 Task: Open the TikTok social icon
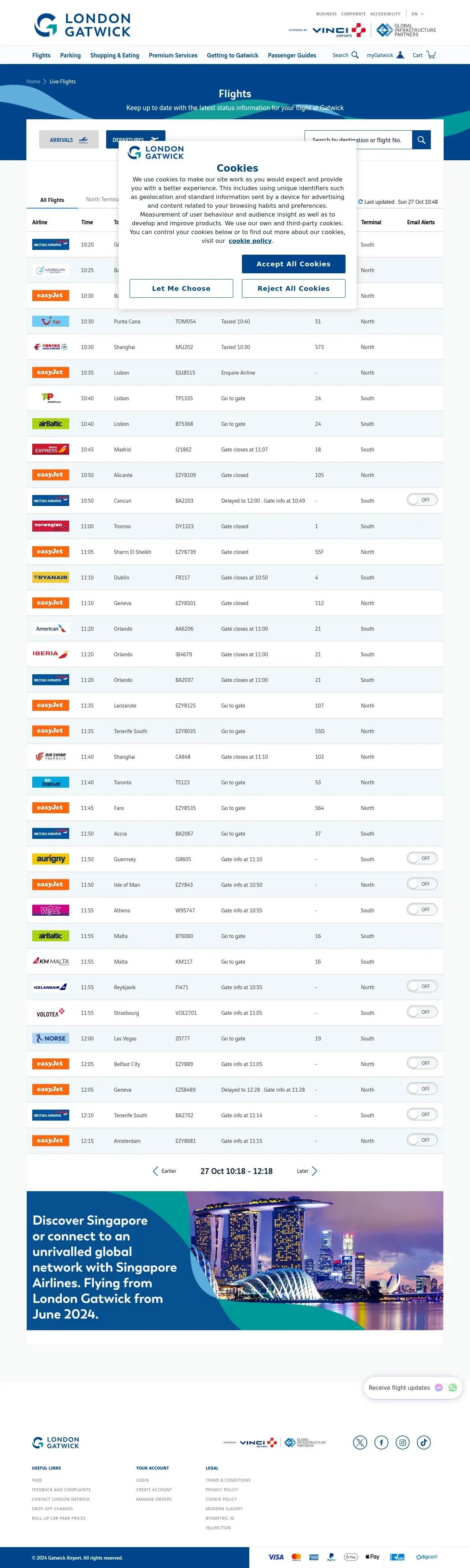(x=424, y=1442)
